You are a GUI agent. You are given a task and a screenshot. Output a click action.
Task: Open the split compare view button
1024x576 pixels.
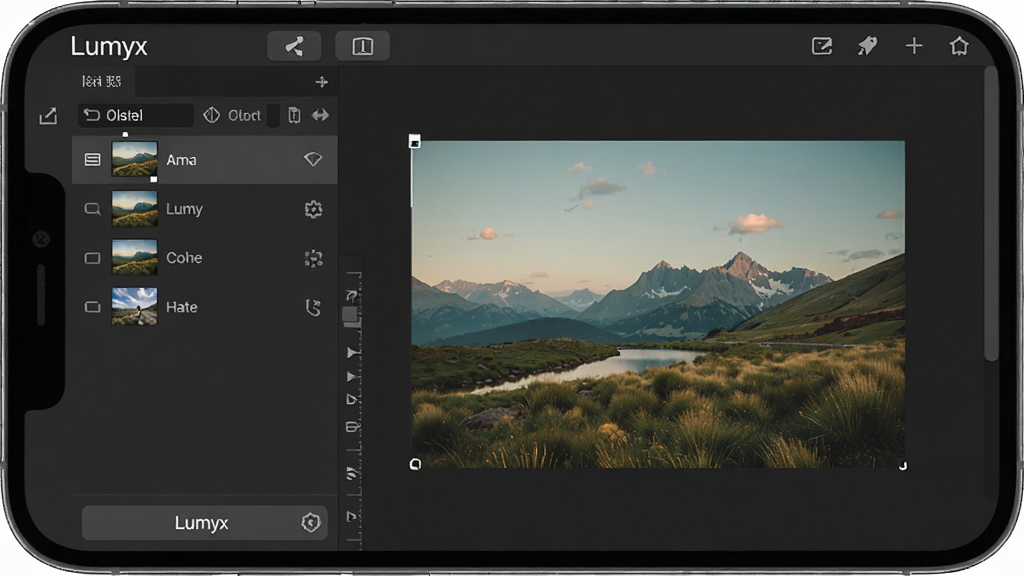point(362,46)
